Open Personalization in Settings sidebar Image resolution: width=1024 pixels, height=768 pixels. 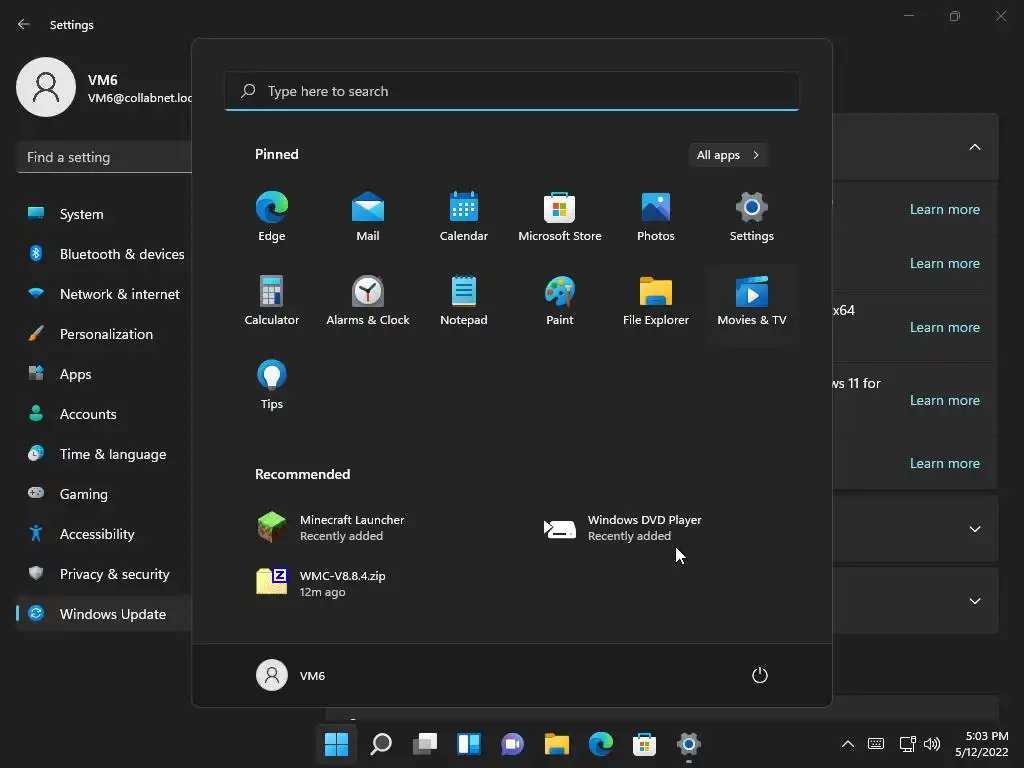(104, 334)
